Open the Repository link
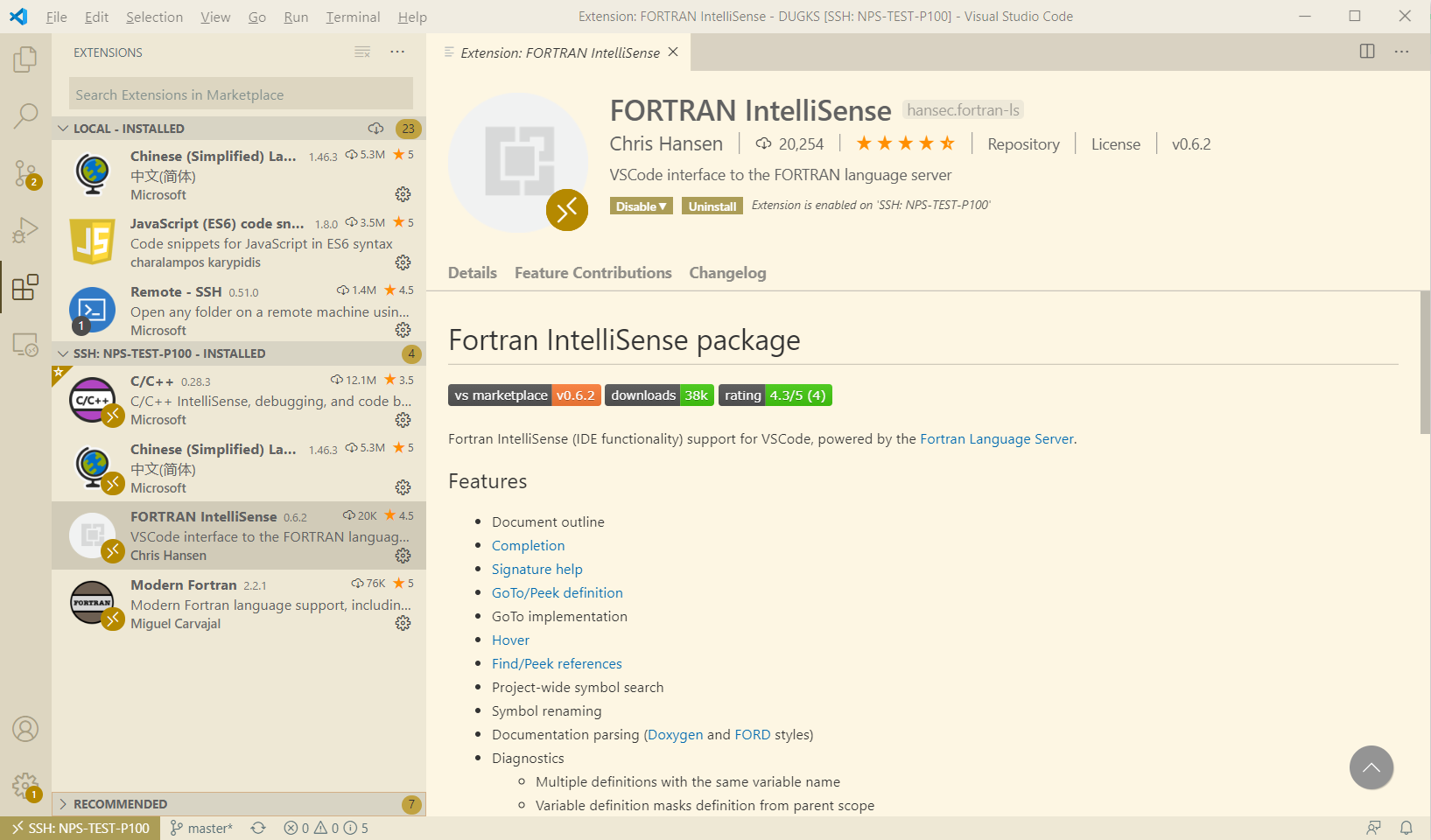Viewport: 1431px width, 840px height. click(1023, 144)
